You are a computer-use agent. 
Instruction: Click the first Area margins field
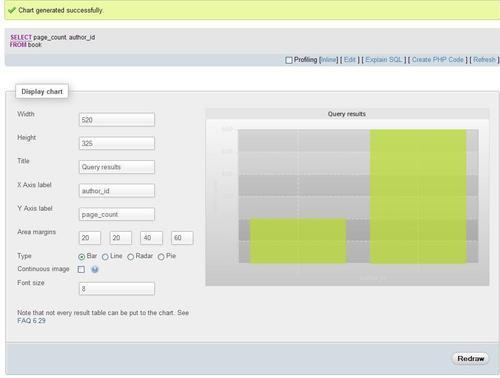coord(90,238)
